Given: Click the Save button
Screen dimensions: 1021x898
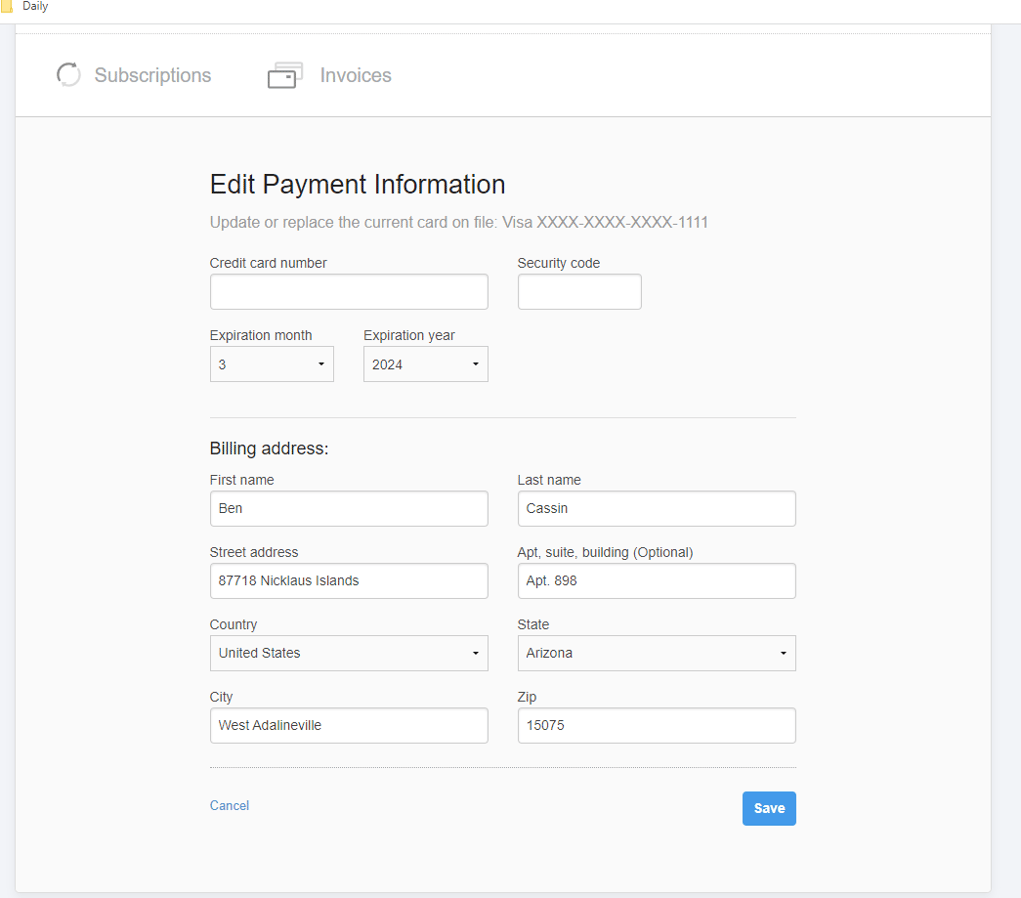Looking at the screenshot, I should click(768, 808).
